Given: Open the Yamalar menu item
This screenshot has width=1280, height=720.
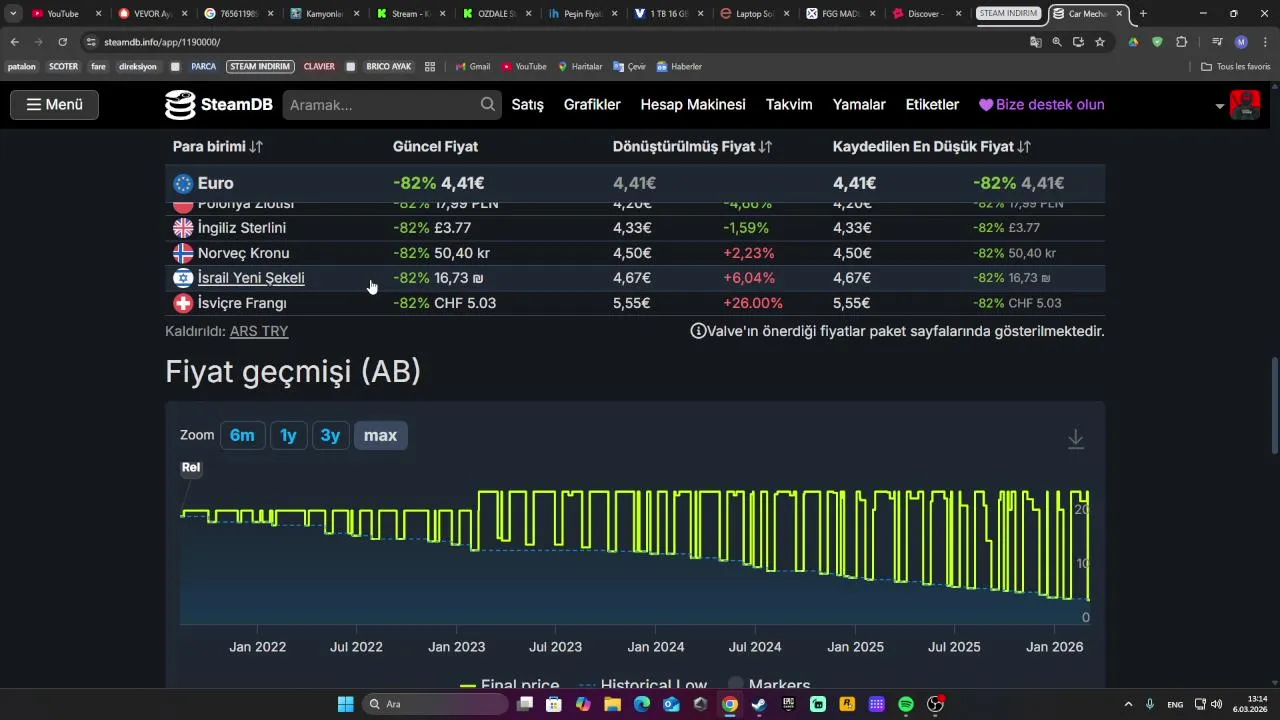Looking at the screenshot, I should coord(859,105).
